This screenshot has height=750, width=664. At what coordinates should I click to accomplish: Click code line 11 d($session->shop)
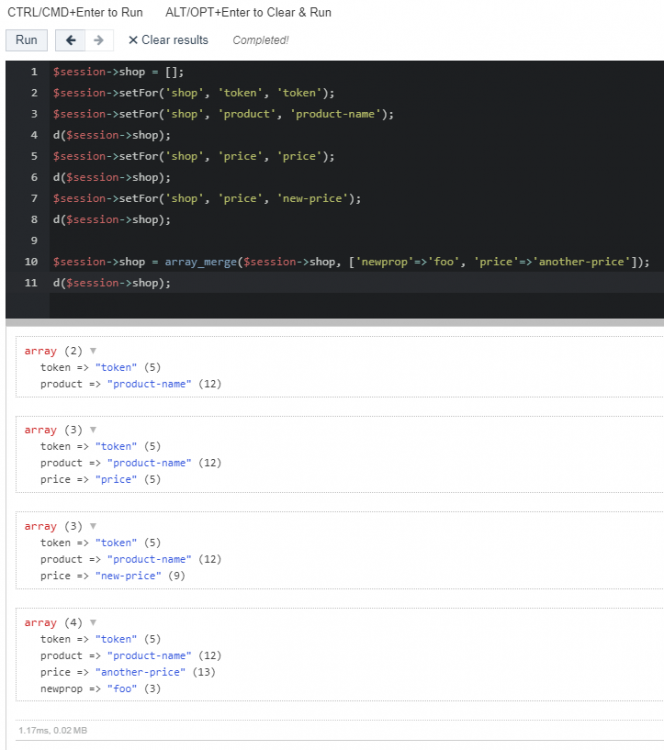point(111,283)
